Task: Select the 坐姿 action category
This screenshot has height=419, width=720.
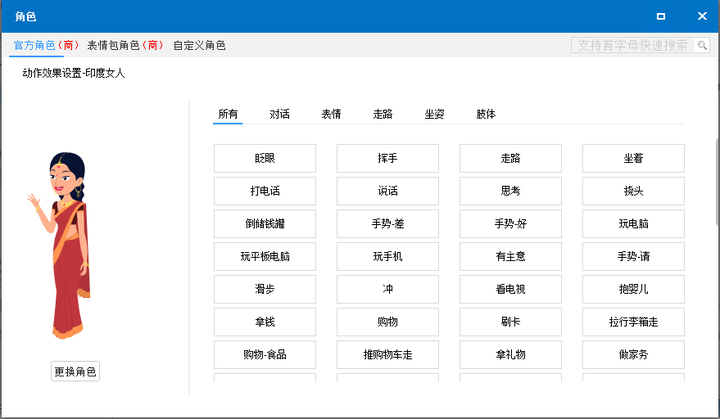Action: click(x=434, y=114)
